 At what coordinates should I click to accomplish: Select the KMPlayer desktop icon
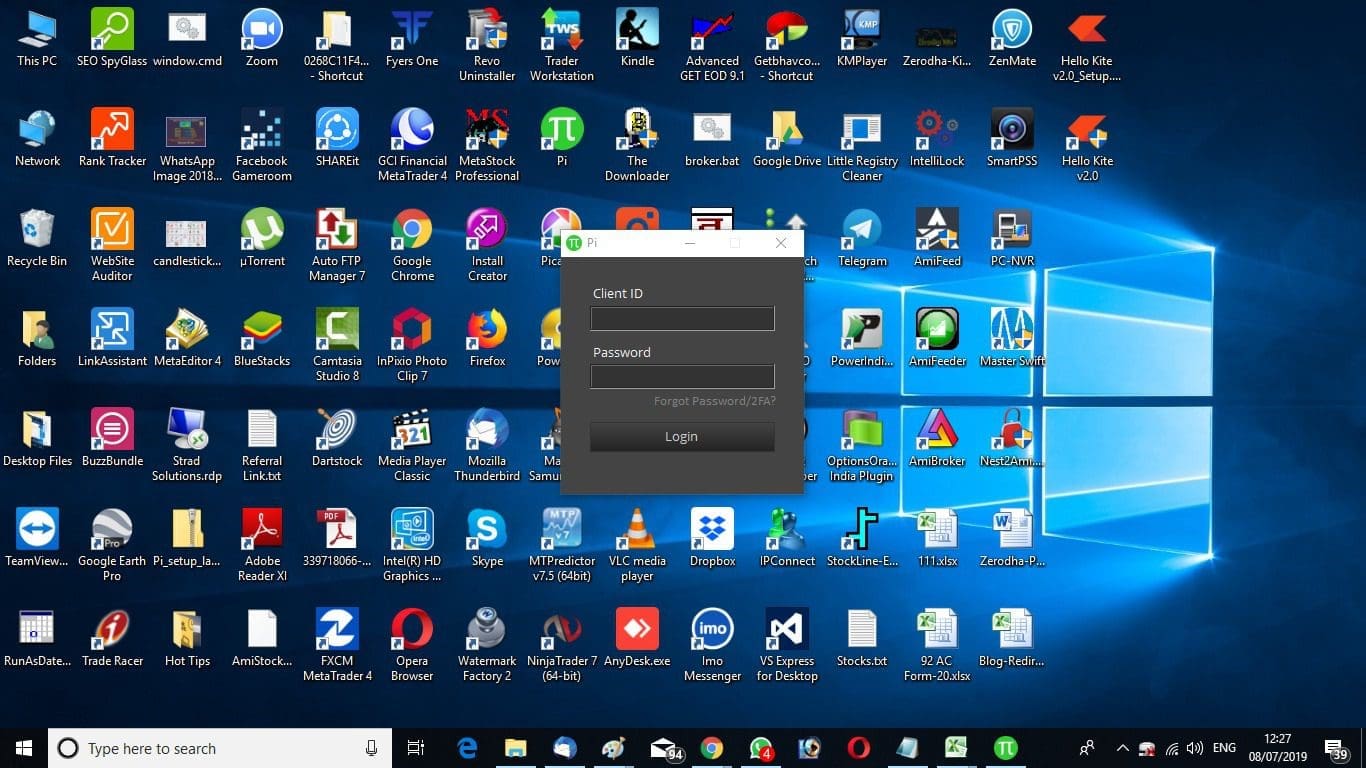862,38
